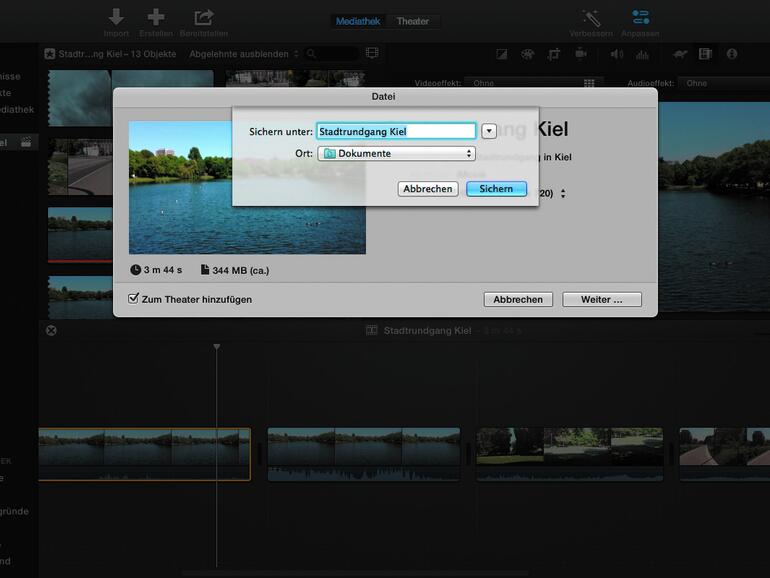The image size is (770, 578).
Task: Open the Anpassen adjustments icon
Action: click(640, 17)
